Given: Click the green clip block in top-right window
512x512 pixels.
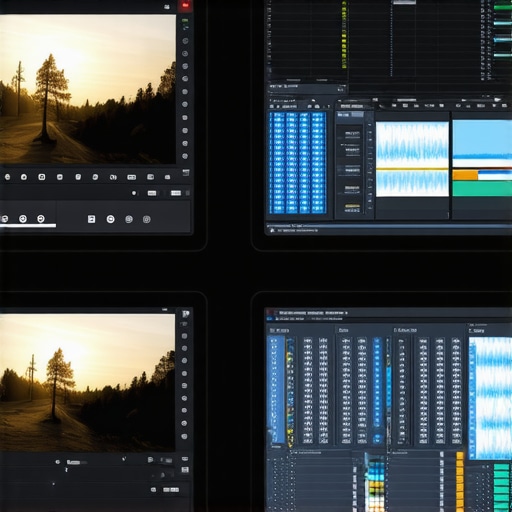Looking at the screenshot, I should click(x=482, y=188).
